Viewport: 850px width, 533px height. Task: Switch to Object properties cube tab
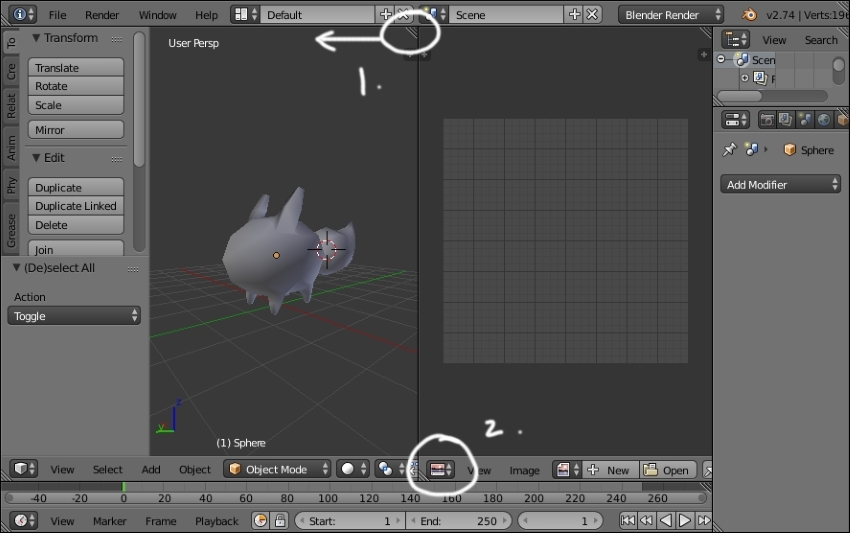(842, 120)
